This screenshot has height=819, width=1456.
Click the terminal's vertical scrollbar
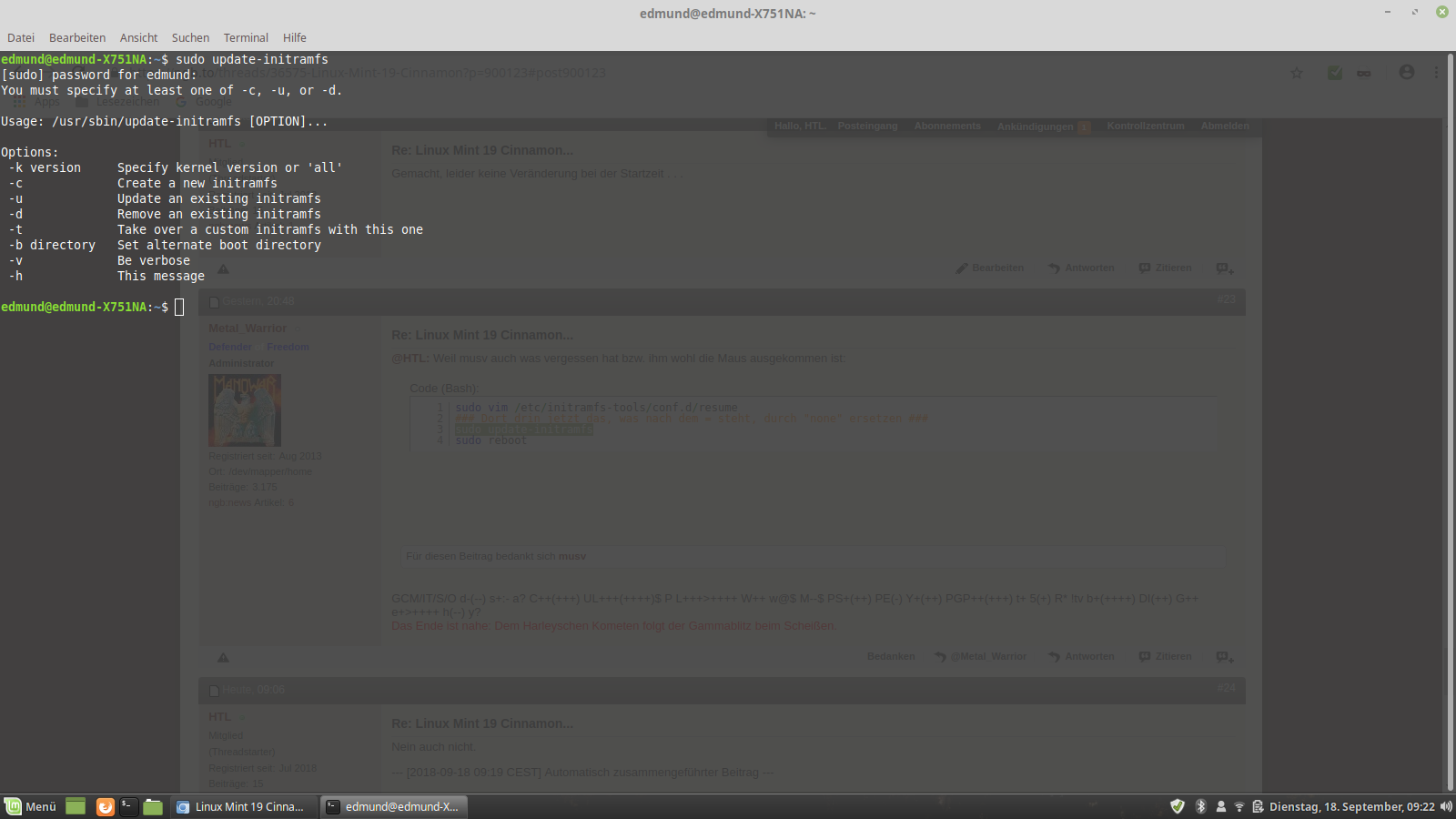click(1451, 421)
